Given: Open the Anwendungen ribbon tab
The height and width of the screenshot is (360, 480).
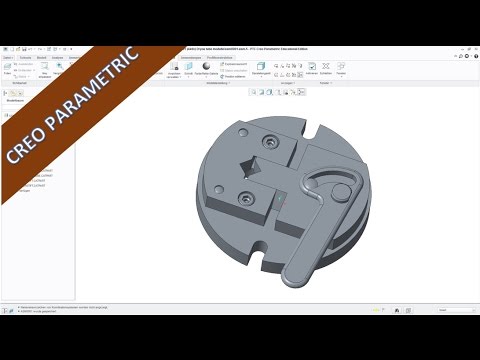Looking at the screenshot, I should (191, 58).
